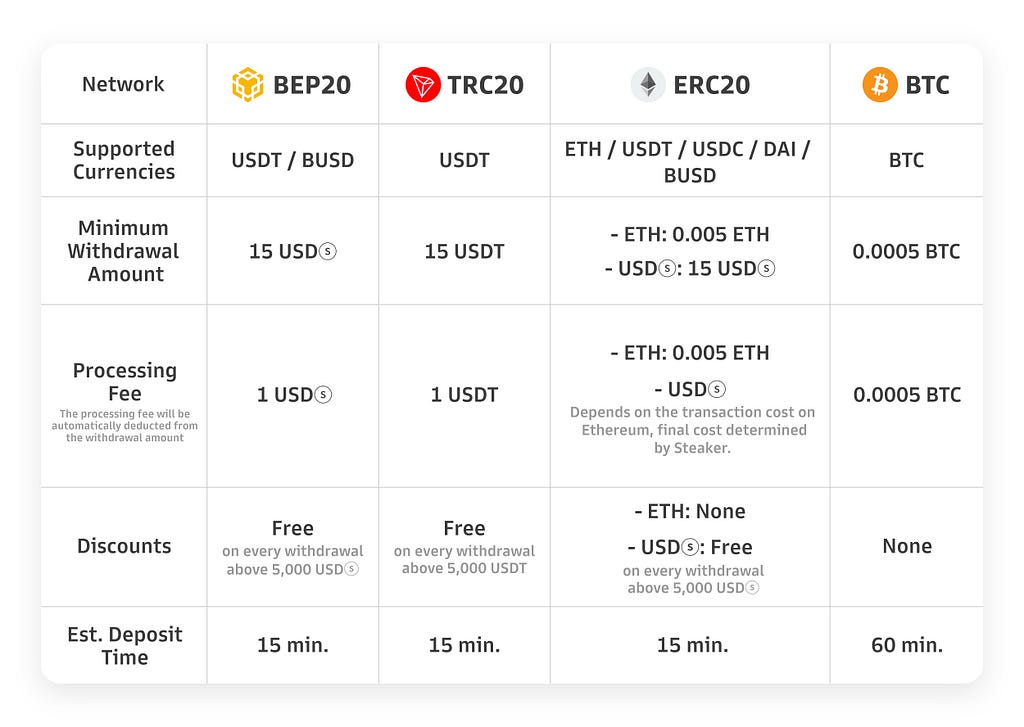Click the 15 USDT minimum withdrawal cell
Image resolution: width=1024 pixels, height=727 pixels.
click(464, 252)
